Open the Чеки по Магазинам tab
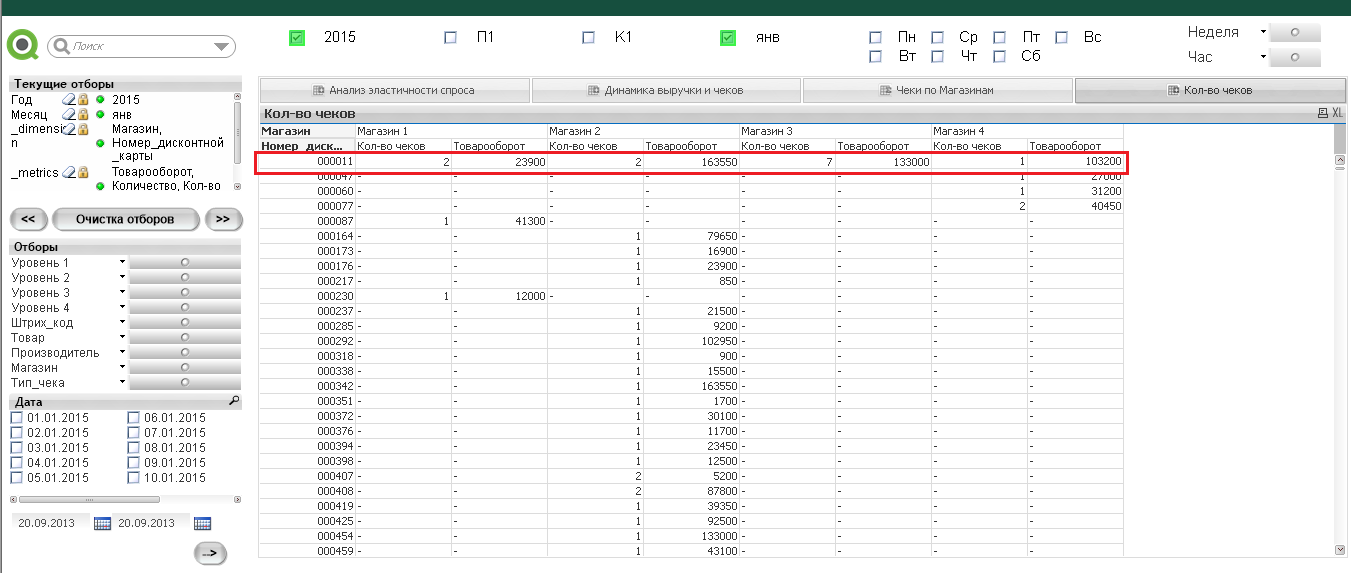This screenshot has height=573, width=1354. point(937,90)
